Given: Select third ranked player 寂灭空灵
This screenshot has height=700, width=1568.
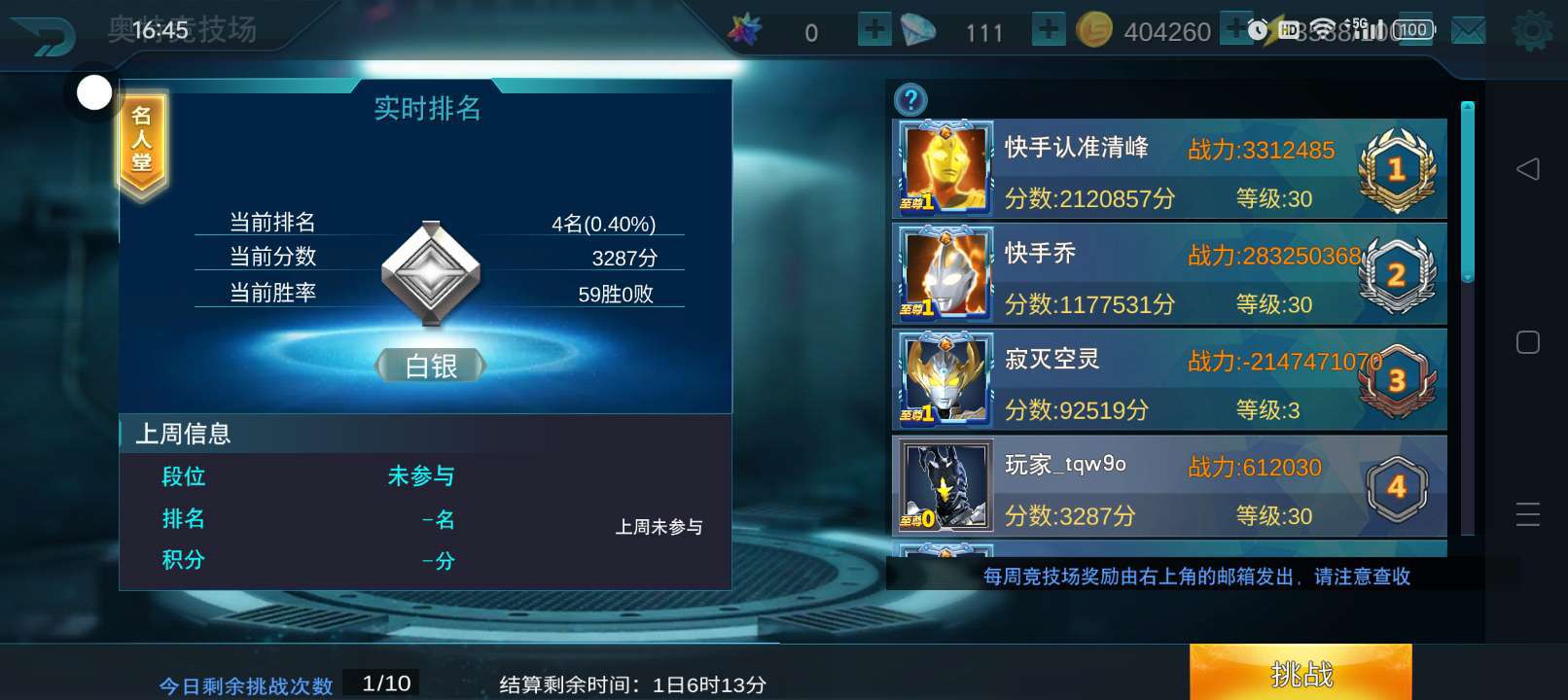Looking at the screenshot, I should pyautogui.click(x=1169, y=380).
